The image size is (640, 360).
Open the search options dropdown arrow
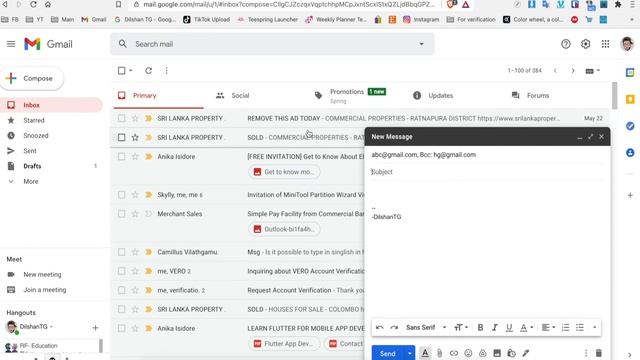422,44
